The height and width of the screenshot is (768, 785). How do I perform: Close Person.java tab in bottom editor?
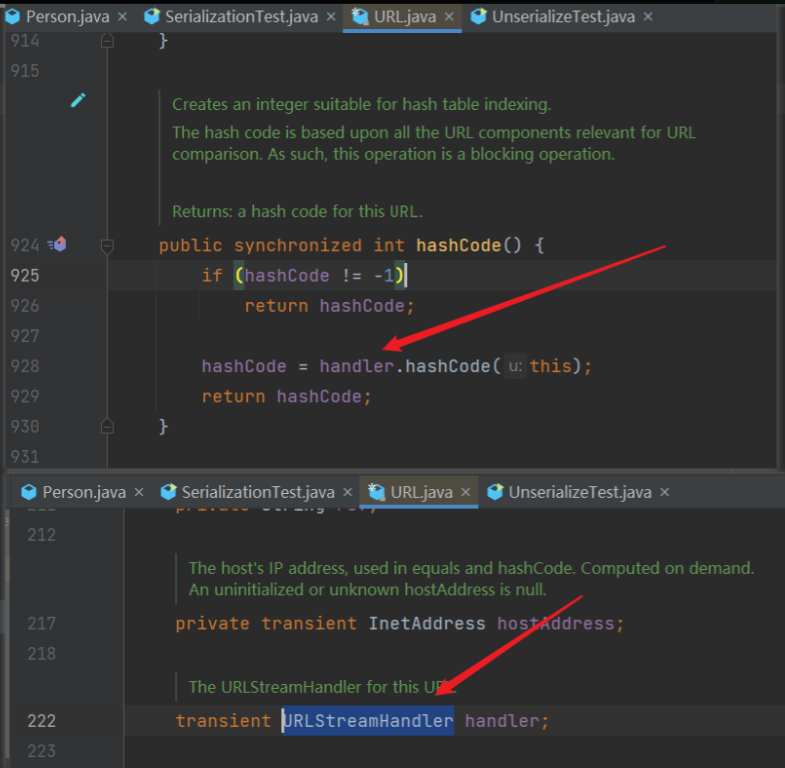139,492
